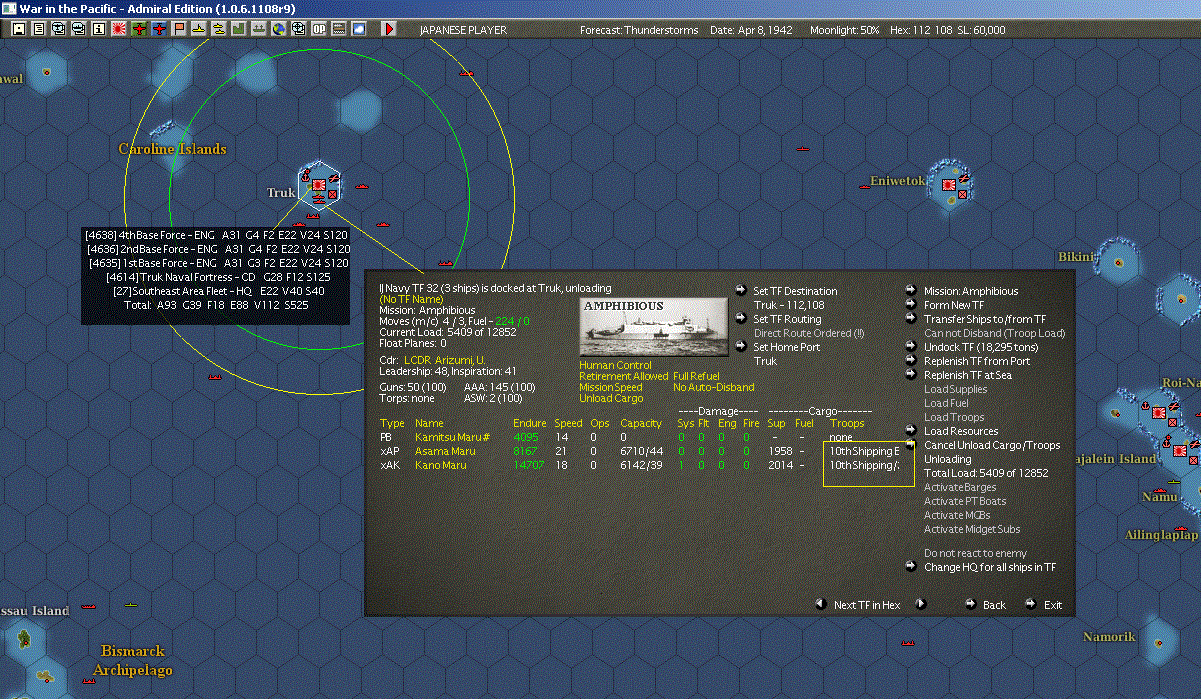
Task: Click the Back button
Action: [994, 605]
